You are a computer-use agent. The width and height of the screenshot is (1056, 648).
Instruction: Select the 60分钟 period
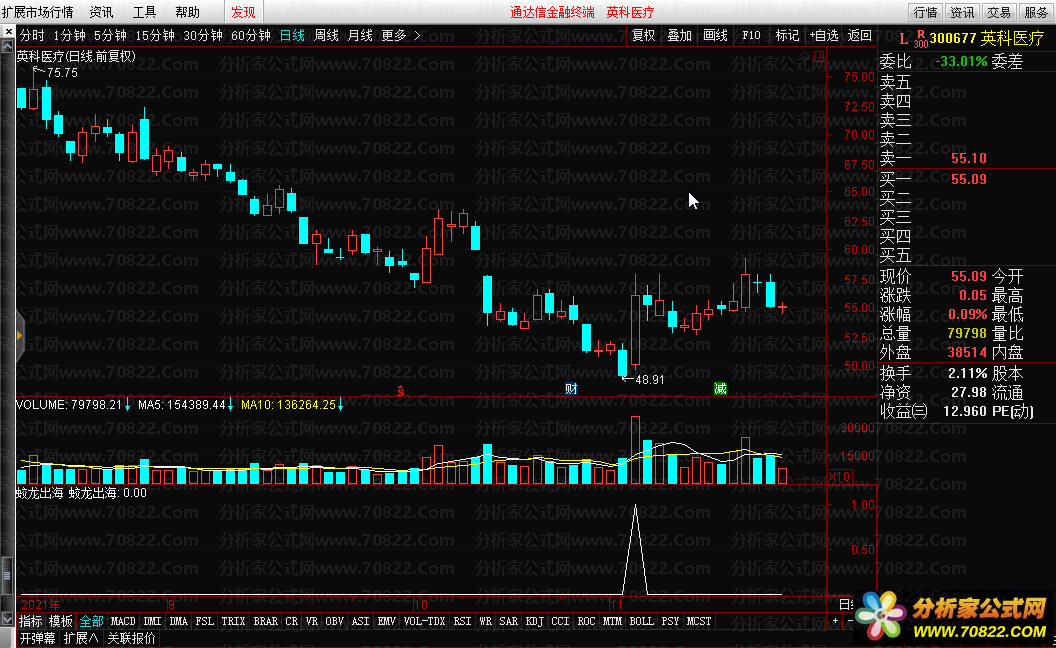(x=251, y=36)
